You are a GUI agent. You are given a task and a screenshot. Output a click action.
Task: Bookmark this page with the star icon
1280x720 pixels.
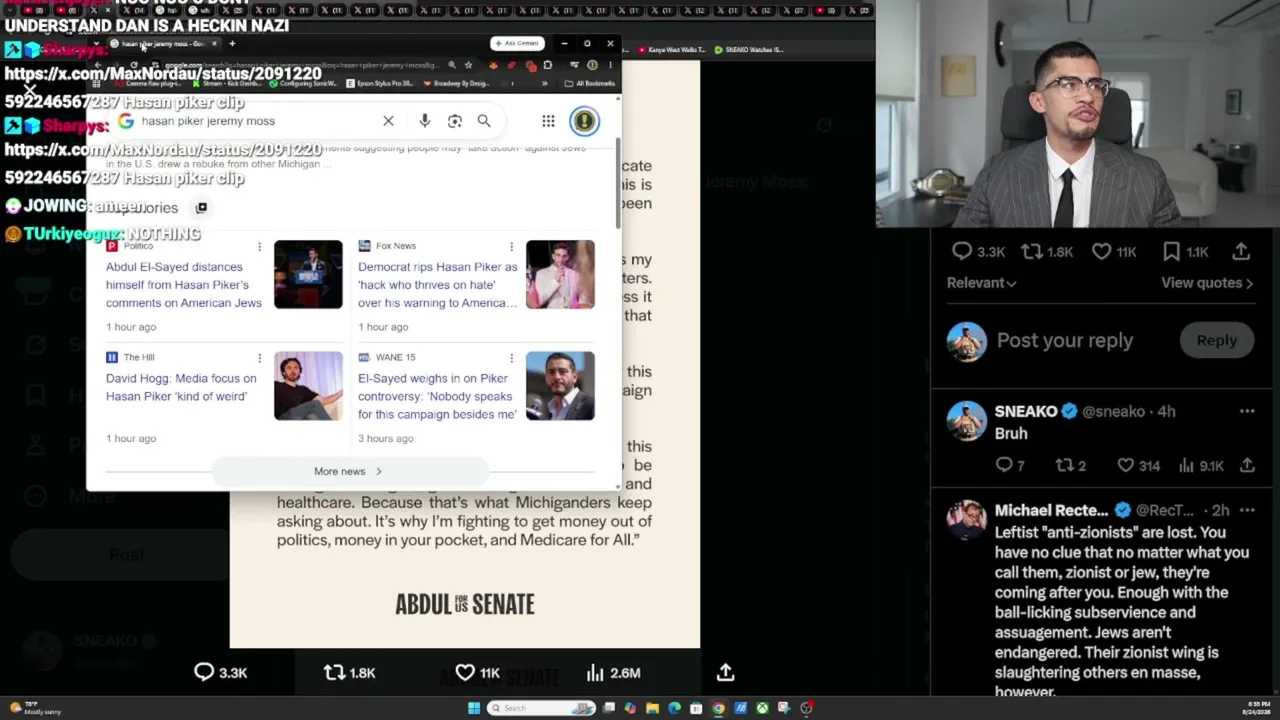468,65
